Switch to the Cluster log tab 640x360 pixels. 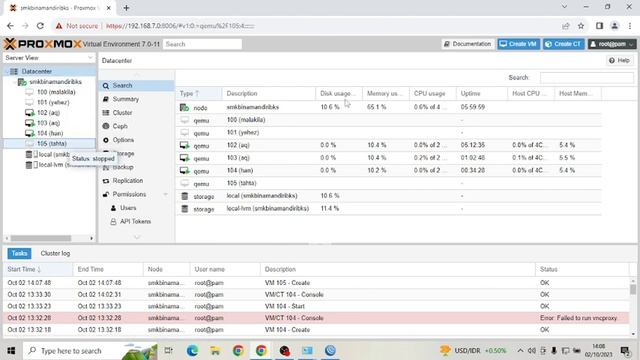coord(55,253)
